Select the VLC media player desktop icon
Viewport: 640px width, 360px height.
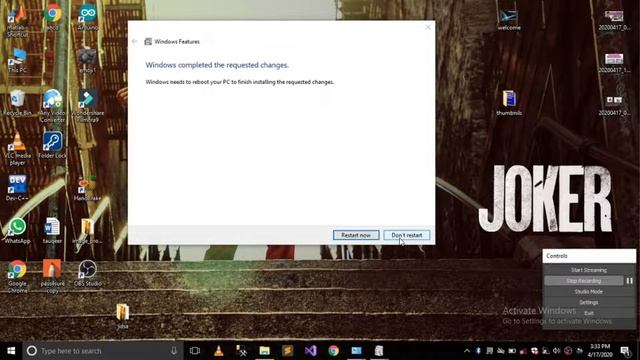click(x=17, y=149)
